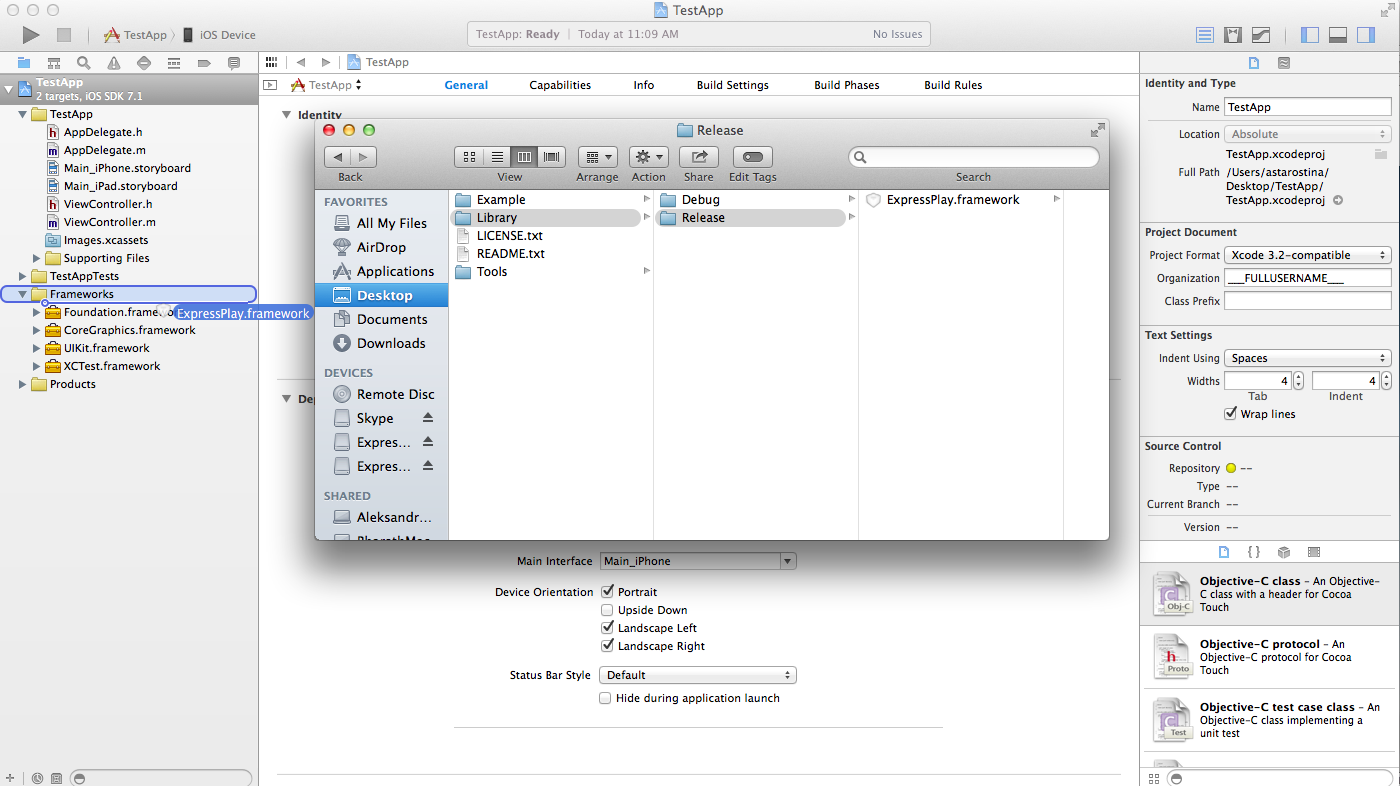Switch to the Build Settings tab
1400x786 pixels.
[x=732, y=85]
